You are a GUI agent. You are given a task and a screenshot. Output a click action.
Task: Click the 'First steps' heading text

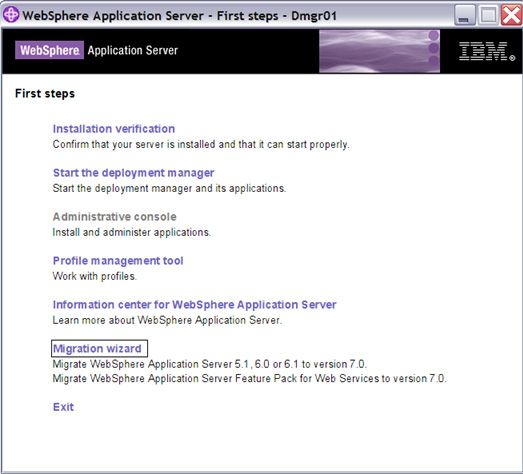45,93
